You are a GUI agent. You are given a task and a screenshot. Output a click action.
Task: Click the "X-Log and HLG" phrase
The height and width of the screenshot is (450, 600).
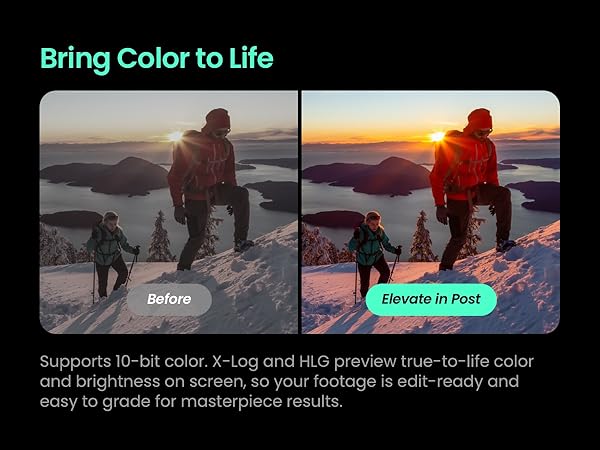[270, 362]
